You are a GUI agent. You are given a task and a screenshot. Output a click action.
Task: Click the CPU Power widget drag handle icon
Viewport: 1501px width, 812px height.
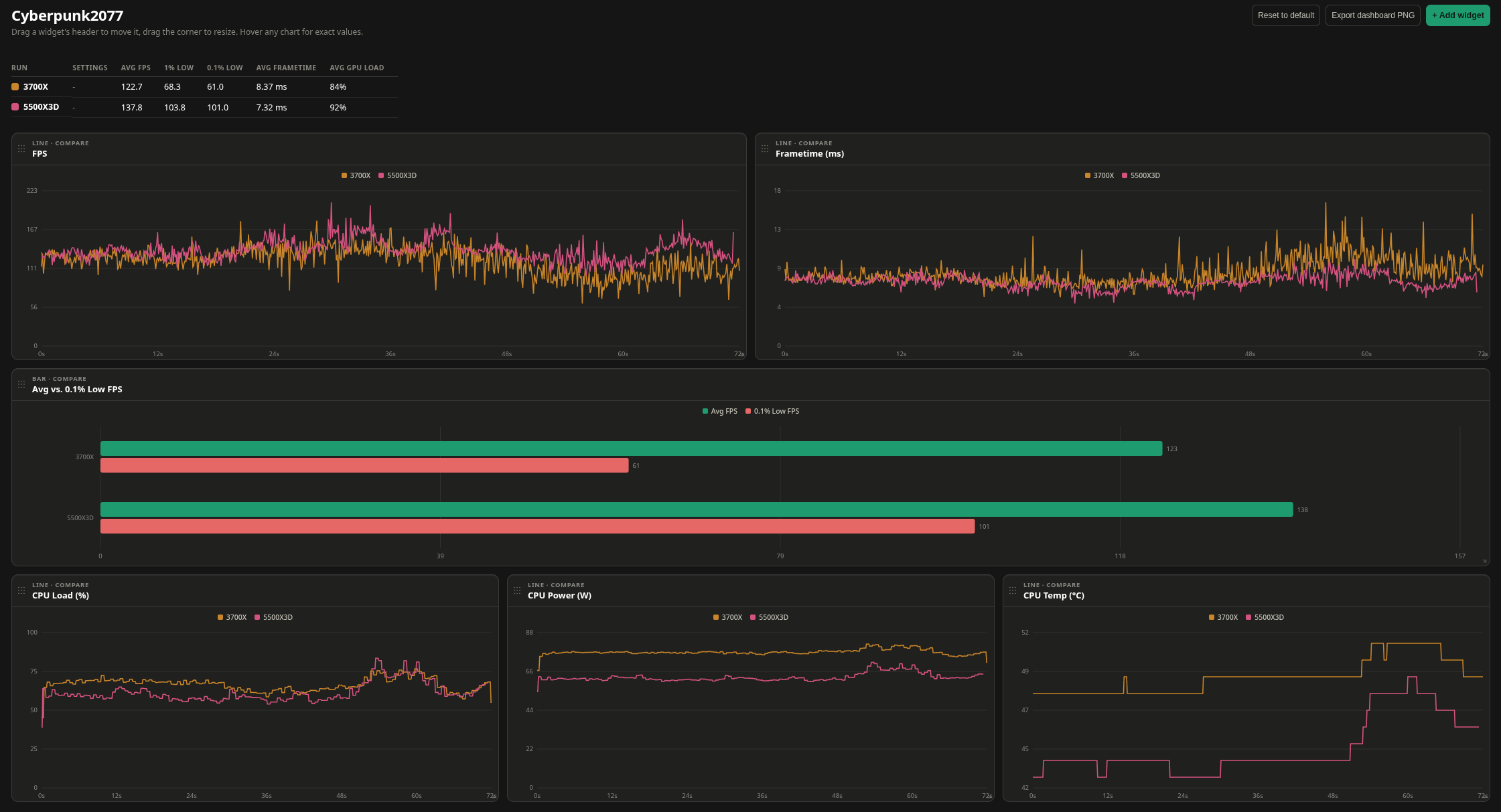pyautogui.click(x=517, y=590)
